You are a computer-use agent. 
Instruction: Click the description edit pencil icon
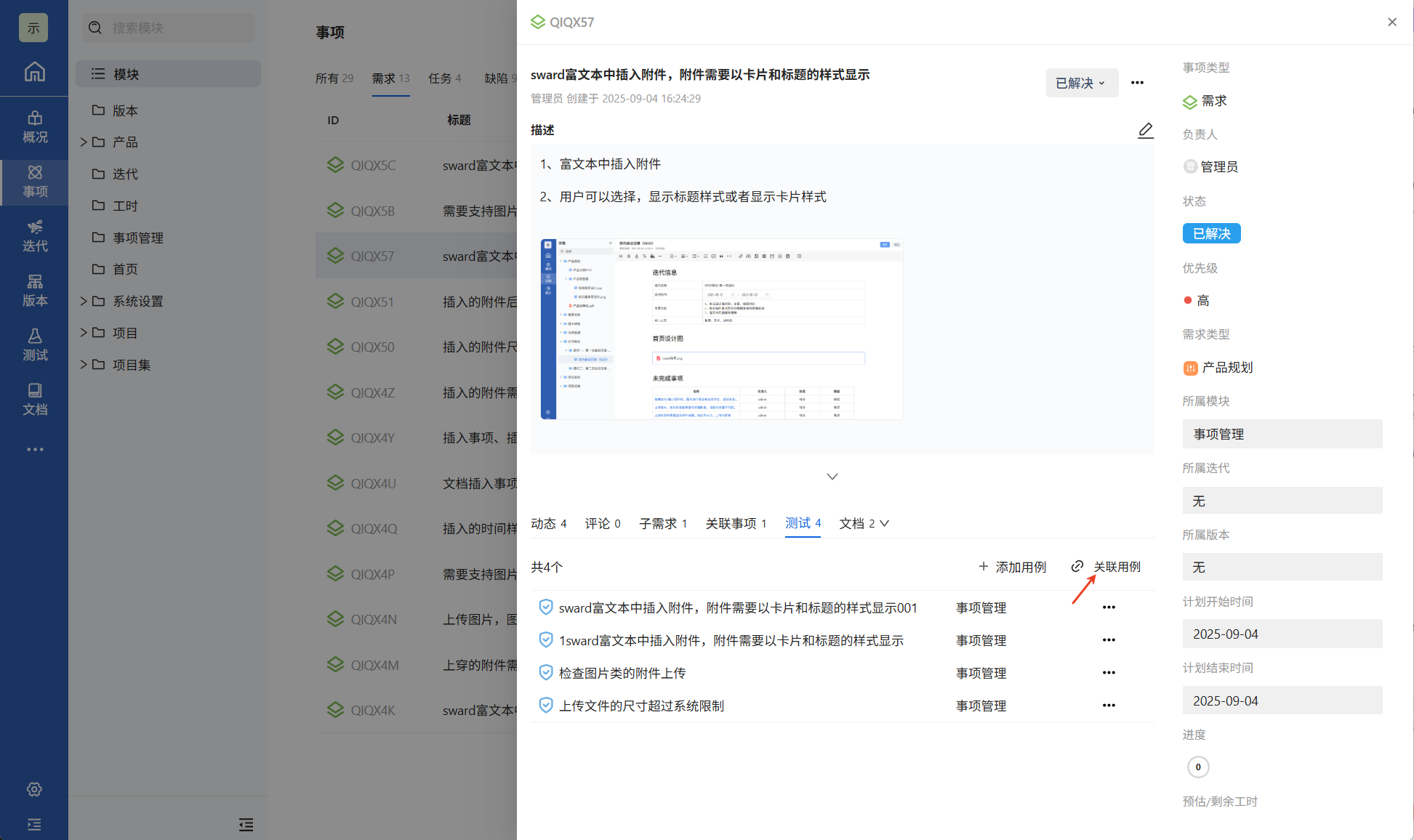pyautogui.click(x=1145, y=131)
